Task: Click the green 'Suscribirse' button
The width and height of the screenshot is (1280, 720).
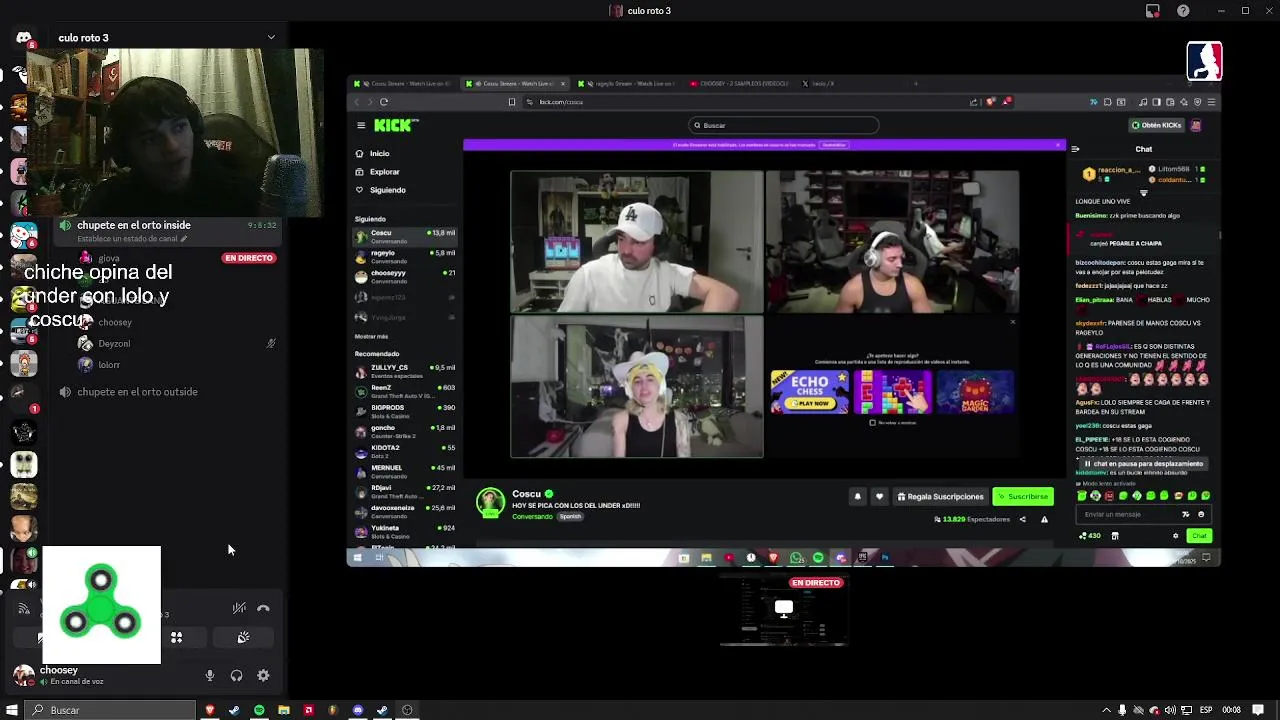Action: [x=1023, y=497]
